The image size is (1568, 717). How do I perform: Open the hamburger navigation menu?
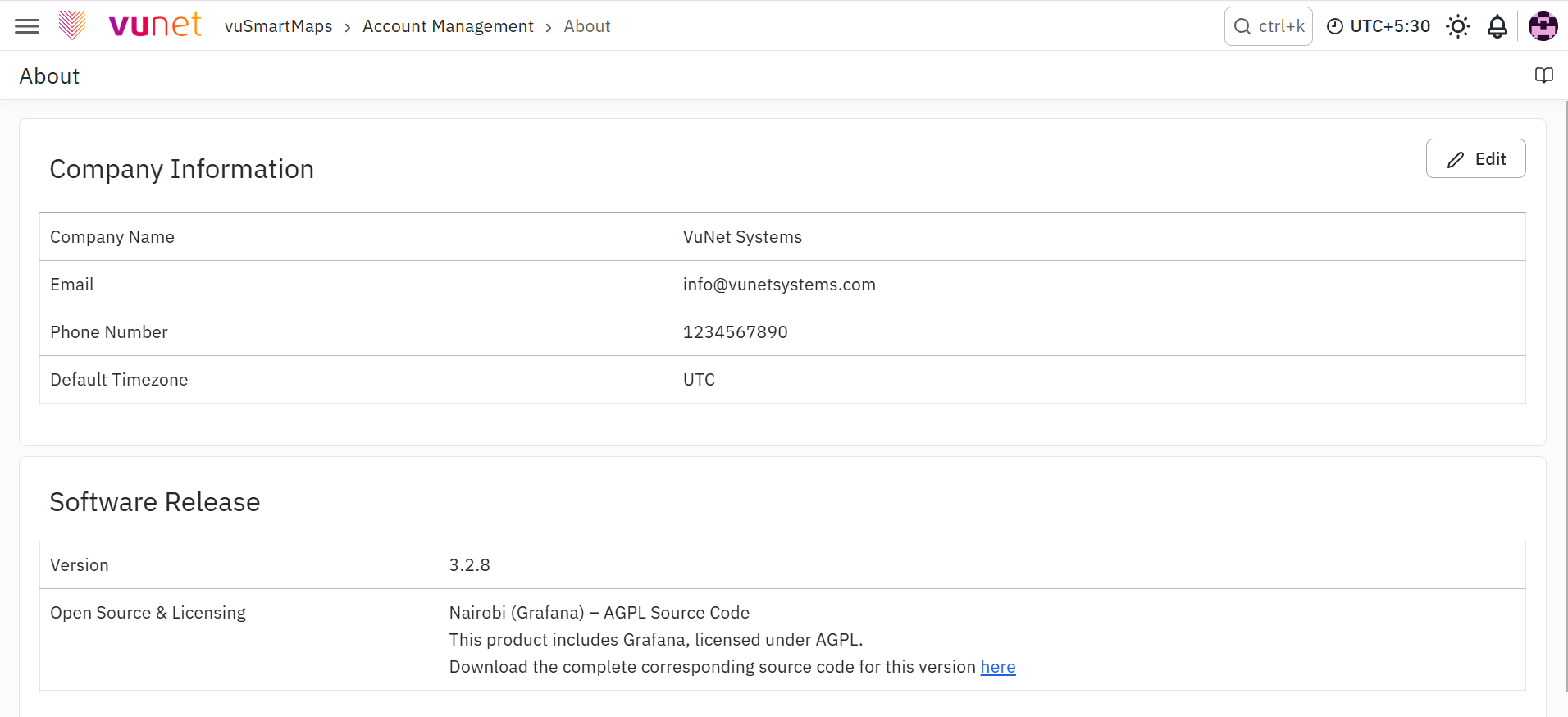tap(27, 26)
